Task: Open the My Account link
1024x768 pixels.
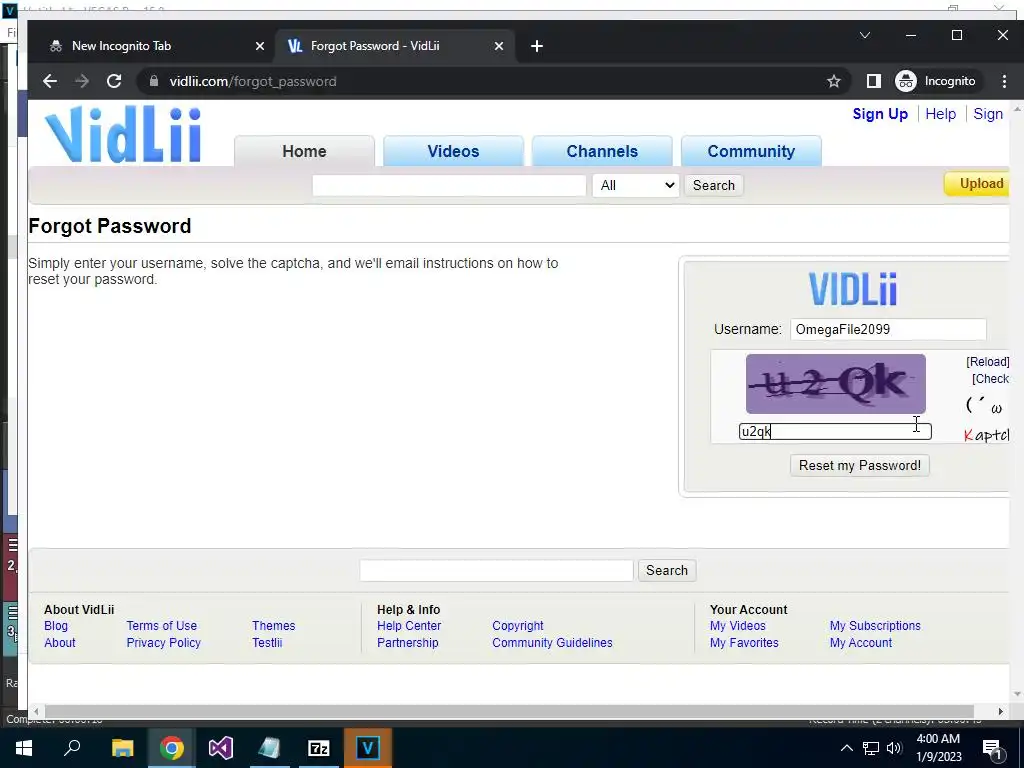Action: point(860,643)
